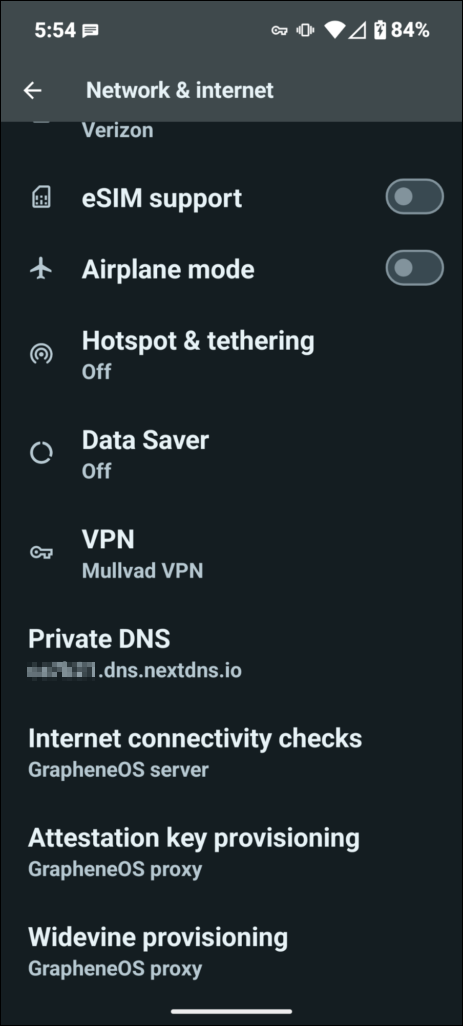The image size is (463, 1026).
Task: Open Internet connectivity checks option
Action: point(232,752)
